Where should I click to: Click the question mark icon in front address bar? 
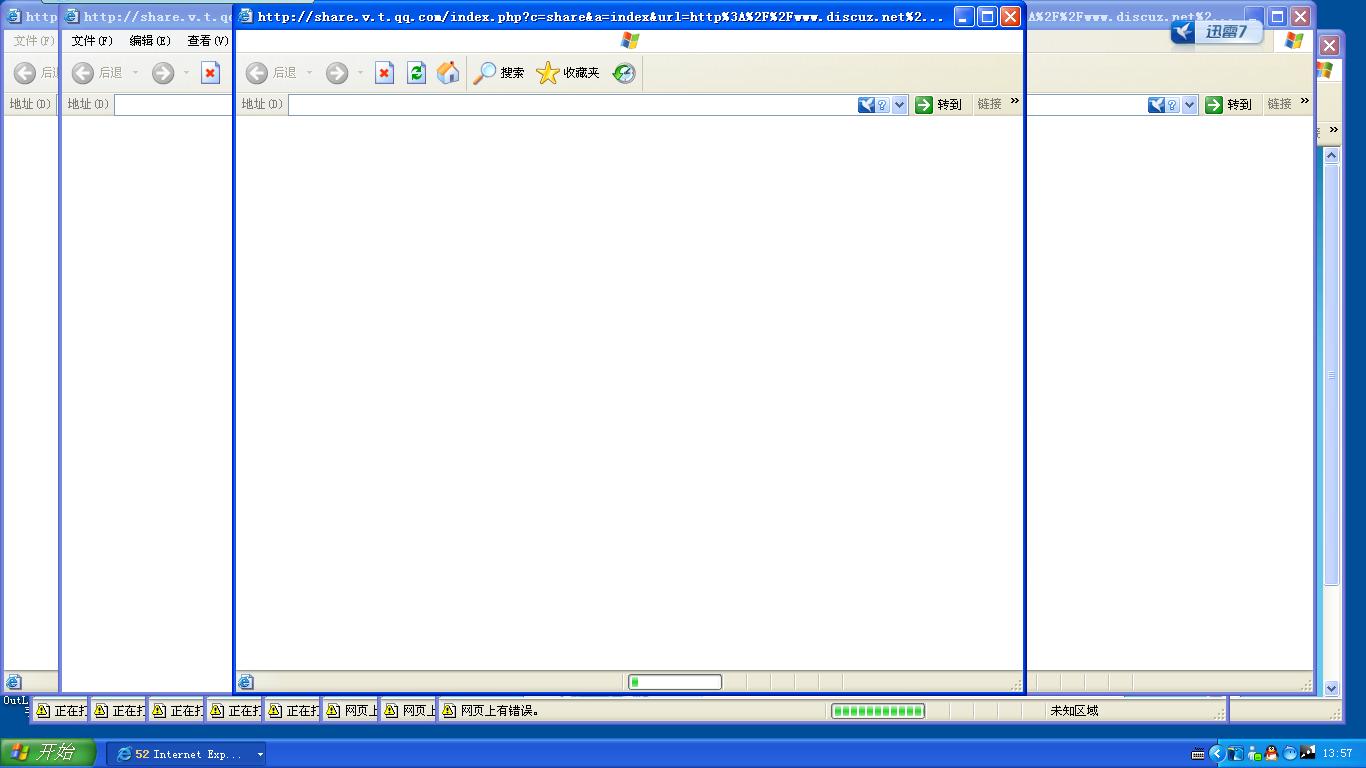(882, 104)
